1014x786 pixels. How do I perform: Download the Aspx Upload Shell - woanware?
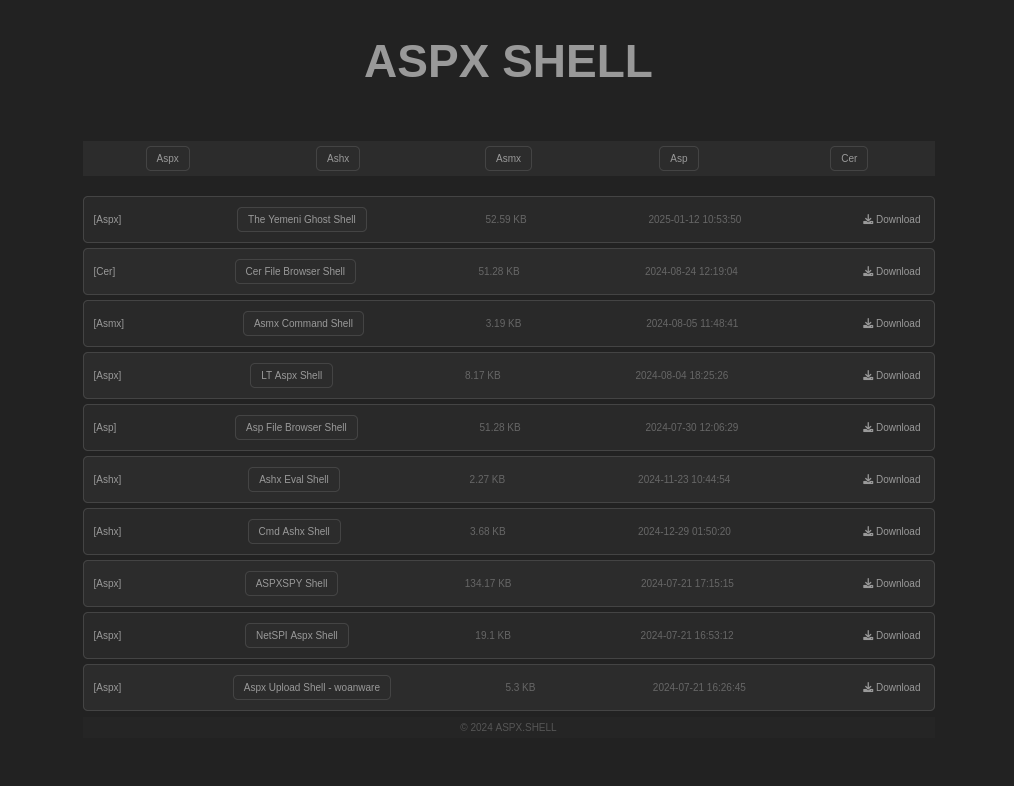(x=891, y=687)
